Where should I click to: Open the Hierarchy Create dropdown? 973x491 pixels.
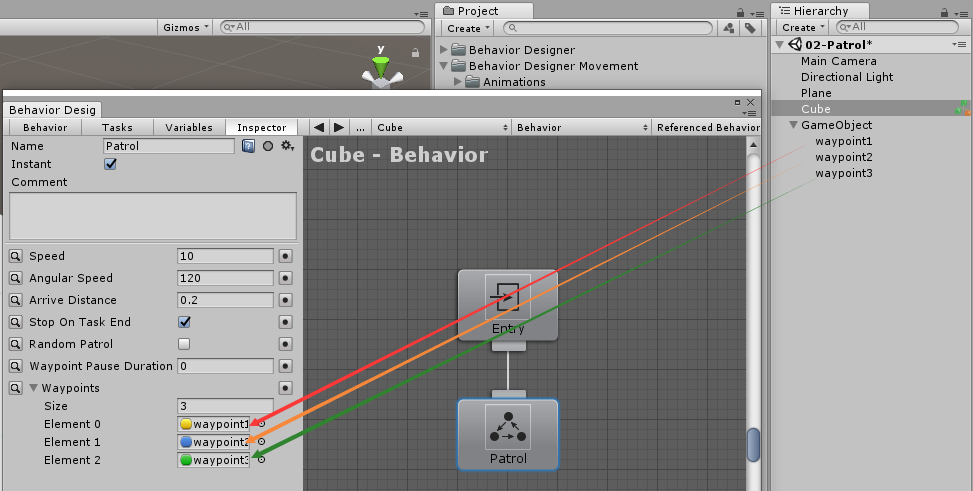tap(804, 28)
